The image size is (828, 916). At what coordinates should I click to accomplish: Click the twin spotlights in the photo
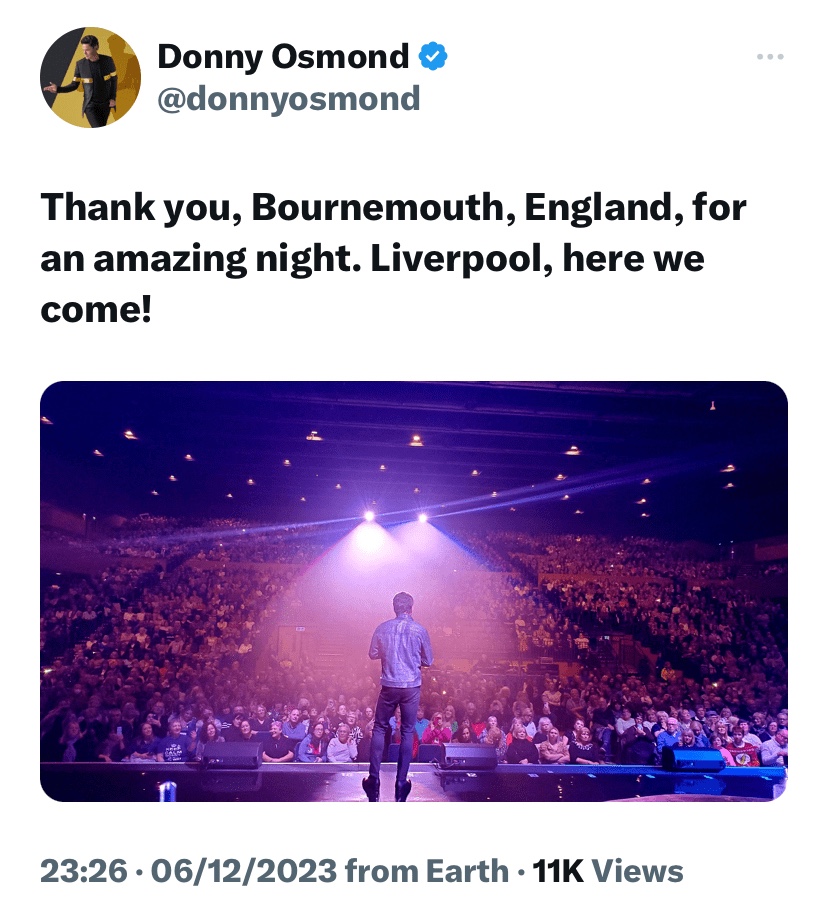[395, 518]
